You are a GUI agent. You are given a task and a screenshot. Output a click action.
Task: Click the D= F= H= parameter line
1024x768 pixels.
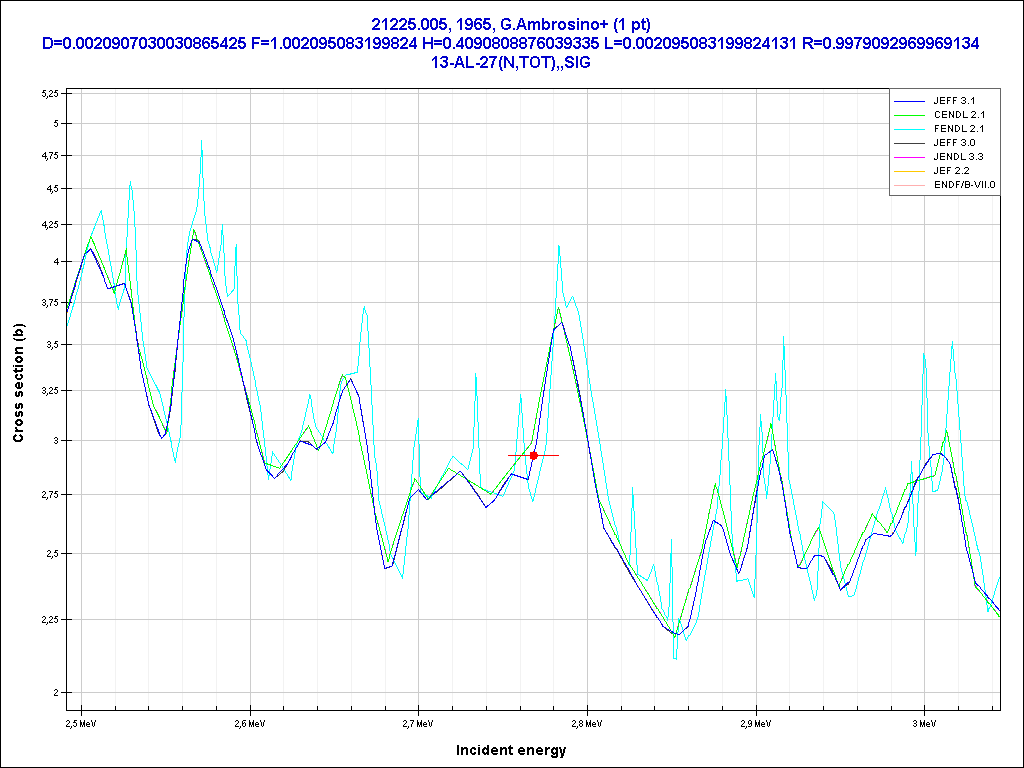pyautogui.click(x=511, y=43)
